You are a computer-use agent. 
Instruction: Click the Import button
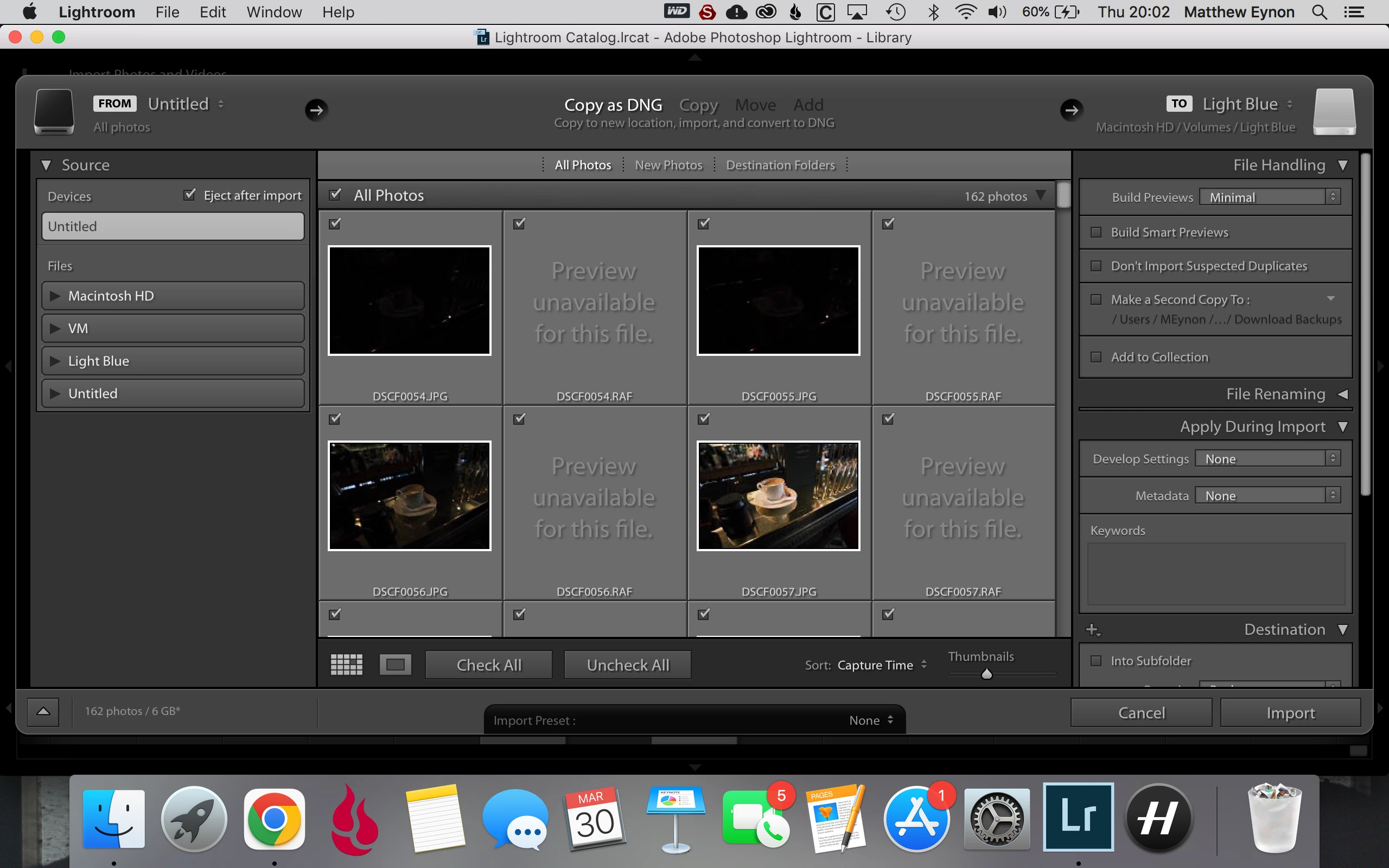click(1290, 712)
